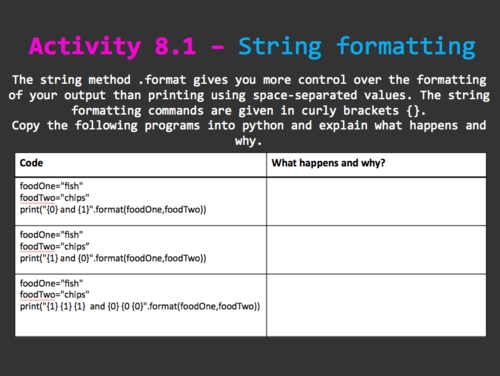Select the print("{1} and {0}") code line
Image resolution: width=500 pixels, height=376 pixels.
pyautogui.click(x=113, y=258)
